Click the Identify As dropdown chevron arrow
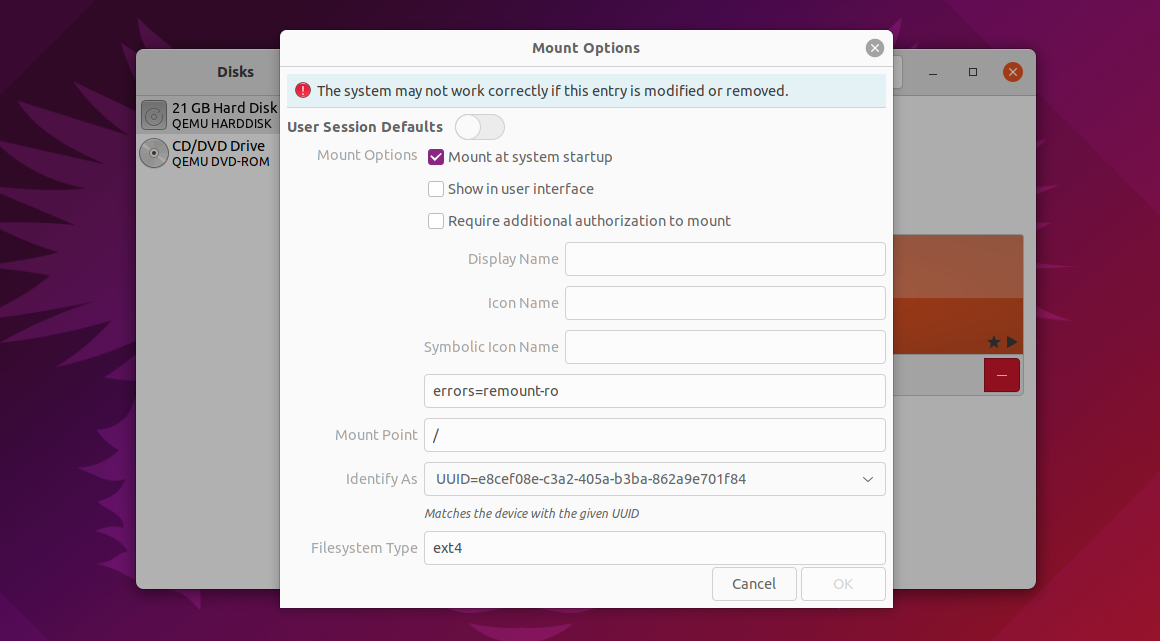 pos(868,479)
